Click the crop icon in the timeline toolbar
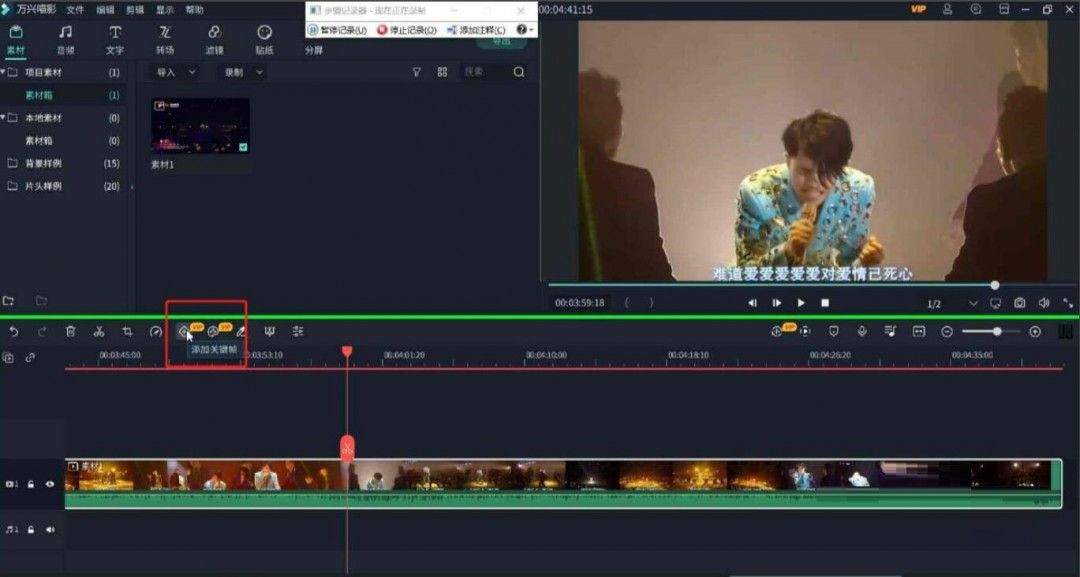Image resolution: width=1080 pixels, height=577 pixels. pos(126,331)
